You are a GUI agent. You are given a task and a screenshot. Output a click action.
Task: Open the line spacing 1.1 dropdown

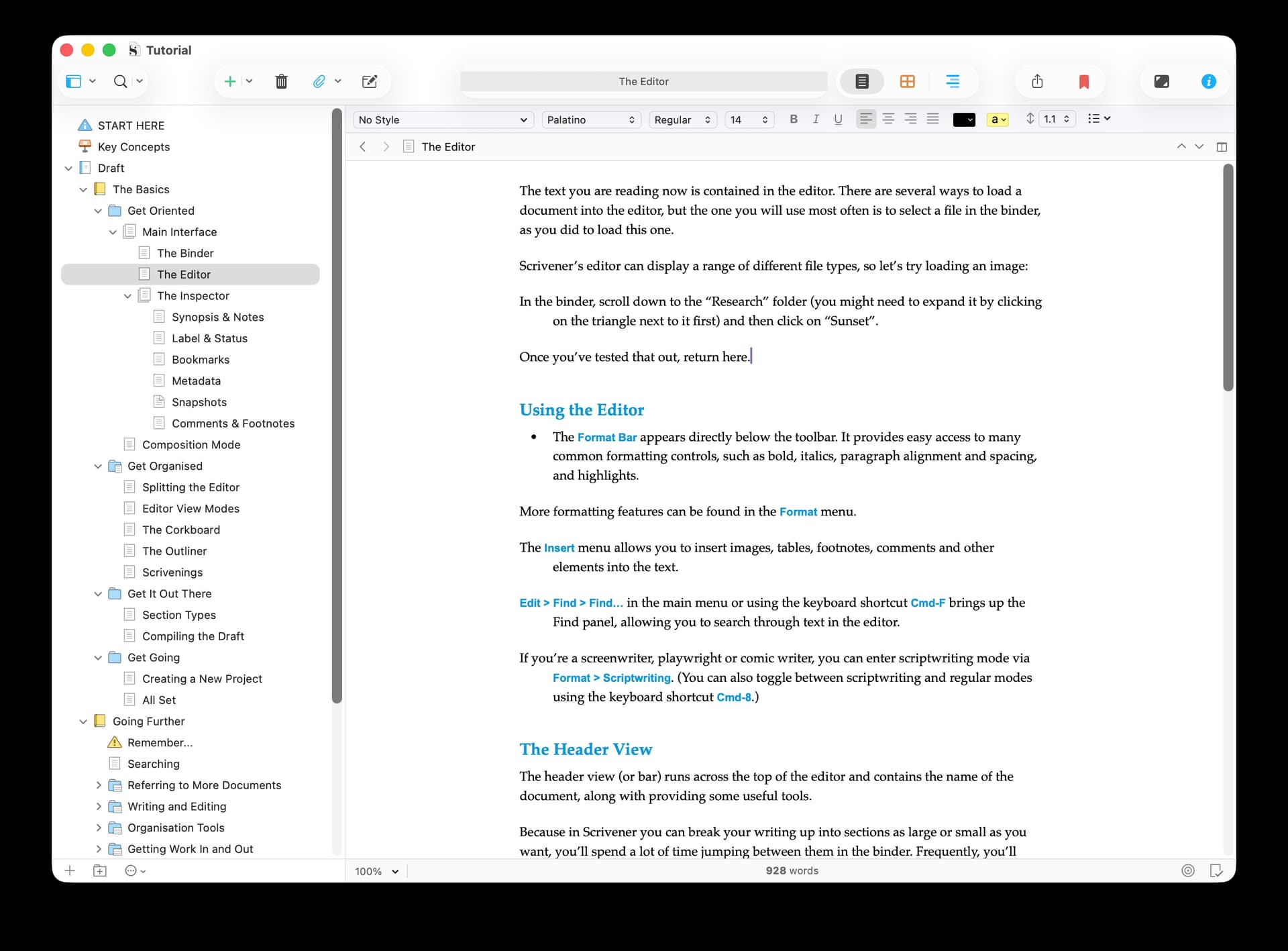click(x=1057, y=119)
